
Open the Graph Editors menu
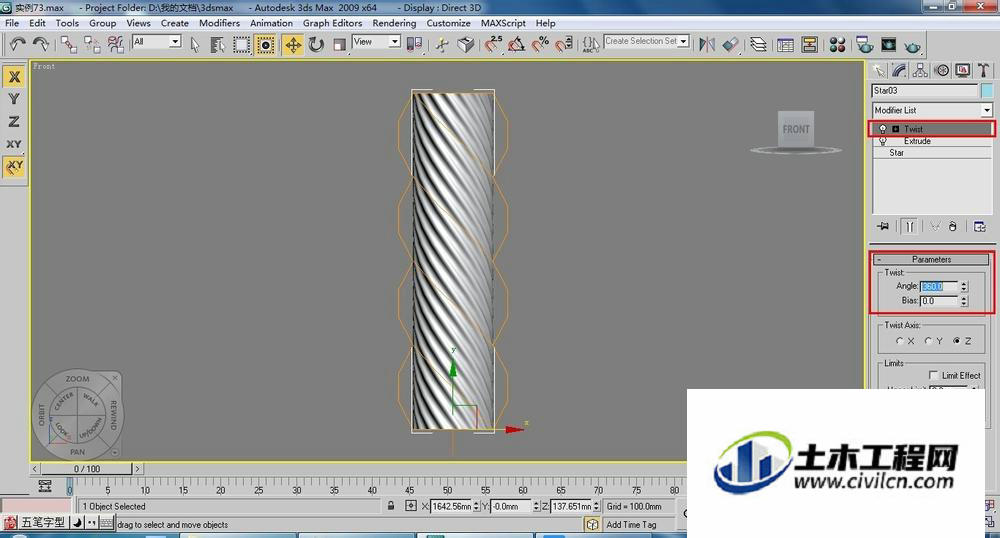(x=332, y=23)
